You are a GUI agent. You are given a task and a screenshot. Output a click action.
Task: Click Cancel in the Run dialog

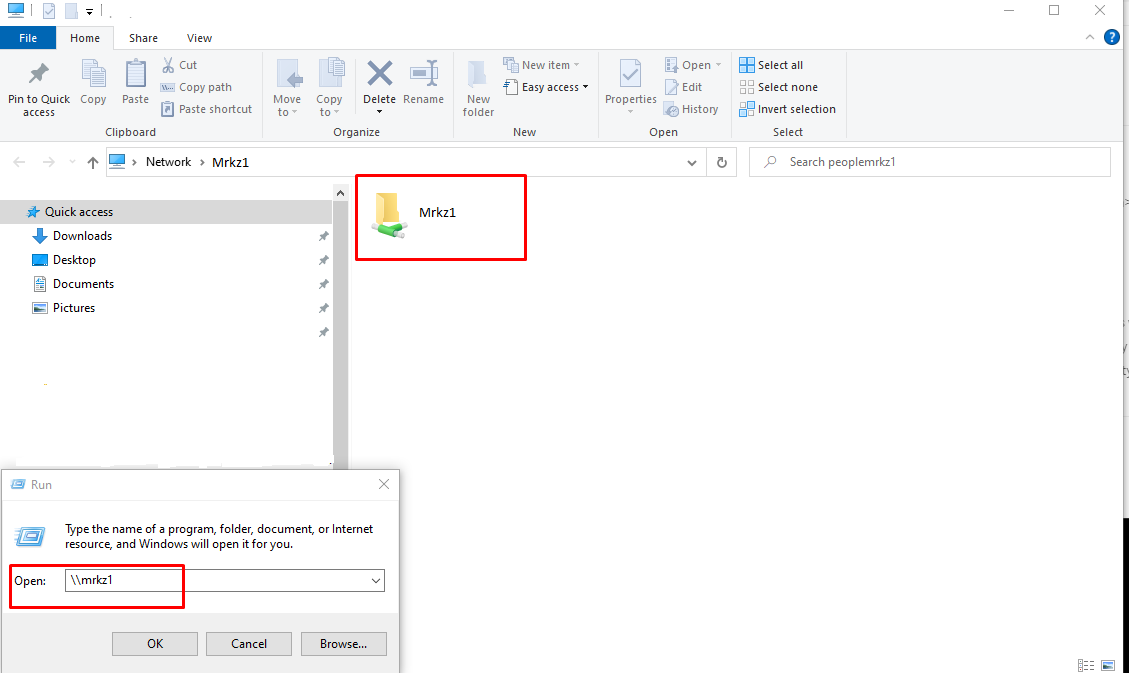pos(249,643)
